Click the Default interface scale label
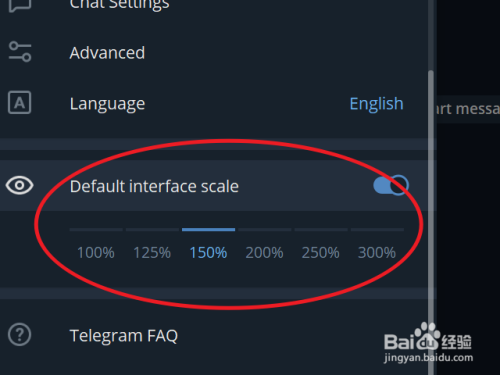 click(154, 186)
